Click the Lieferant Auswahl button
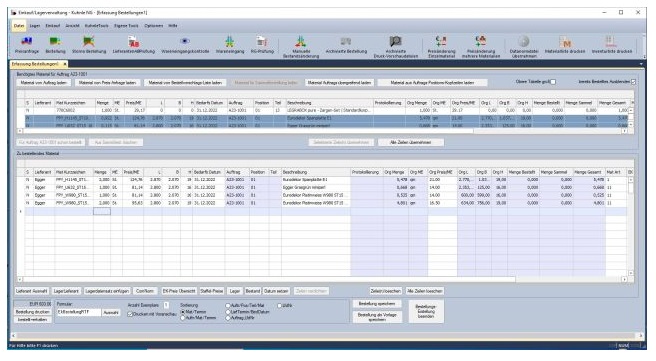656x361 pixels. (32, 291)
